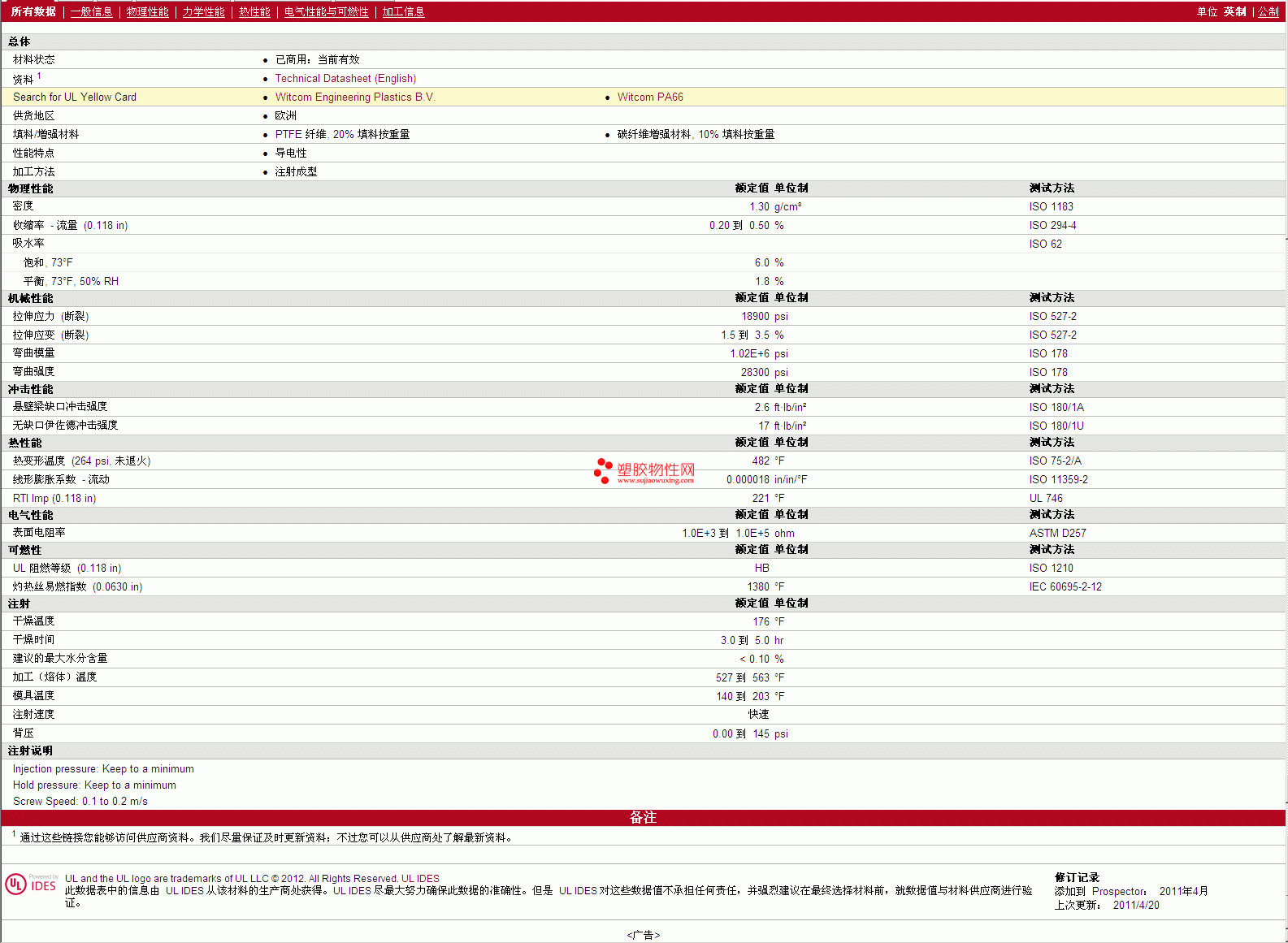Click the 塑胶物性网 watermark logo
The image size is (1288, 943).
point(645,471)
